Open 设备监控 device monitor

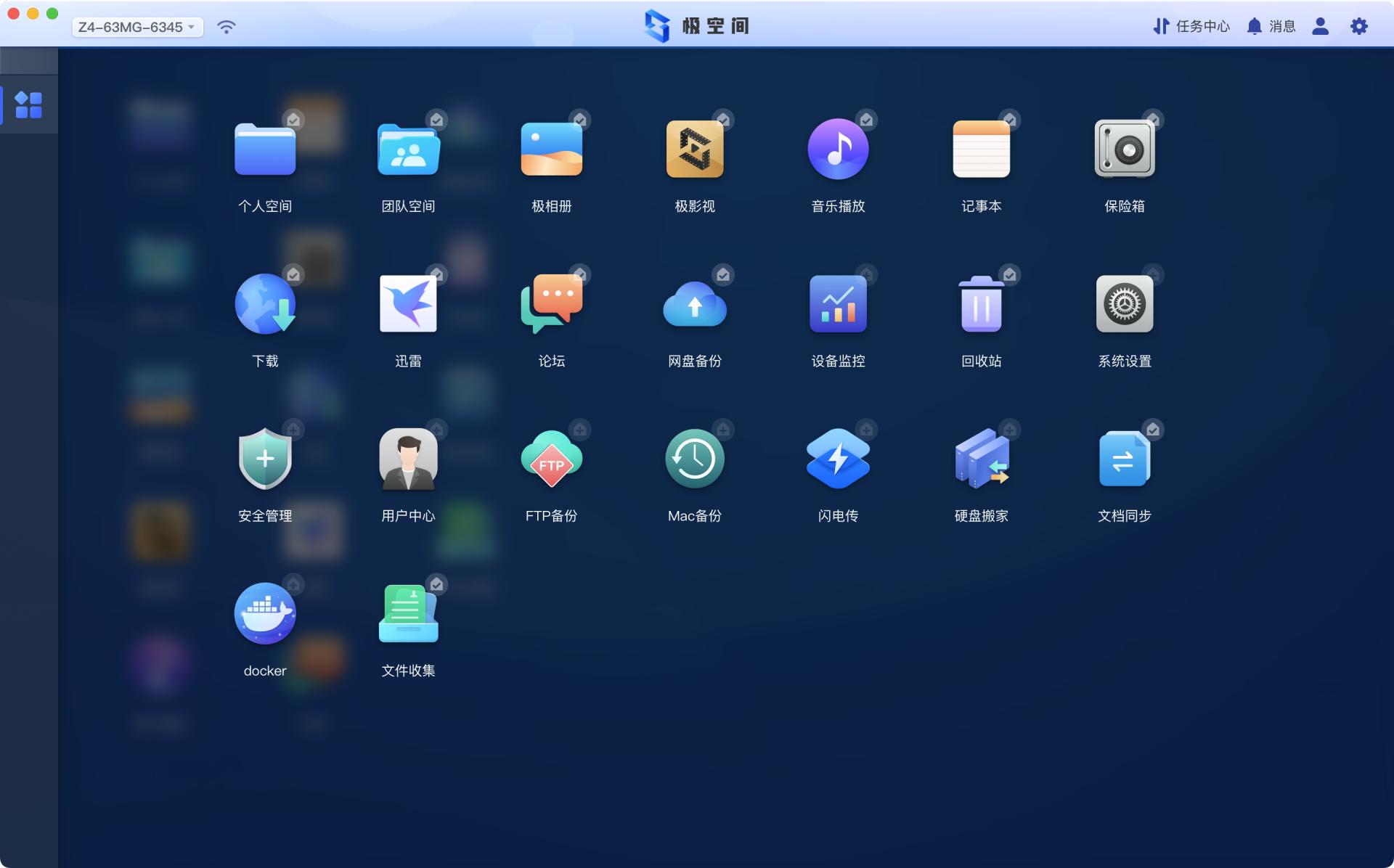(838, 304)
